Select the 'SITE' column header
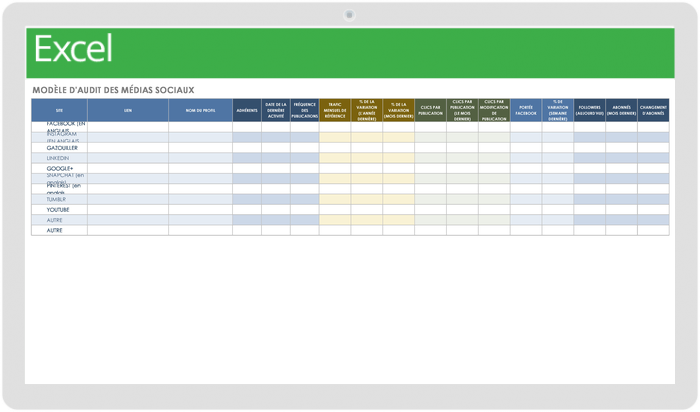 [59, 110]
